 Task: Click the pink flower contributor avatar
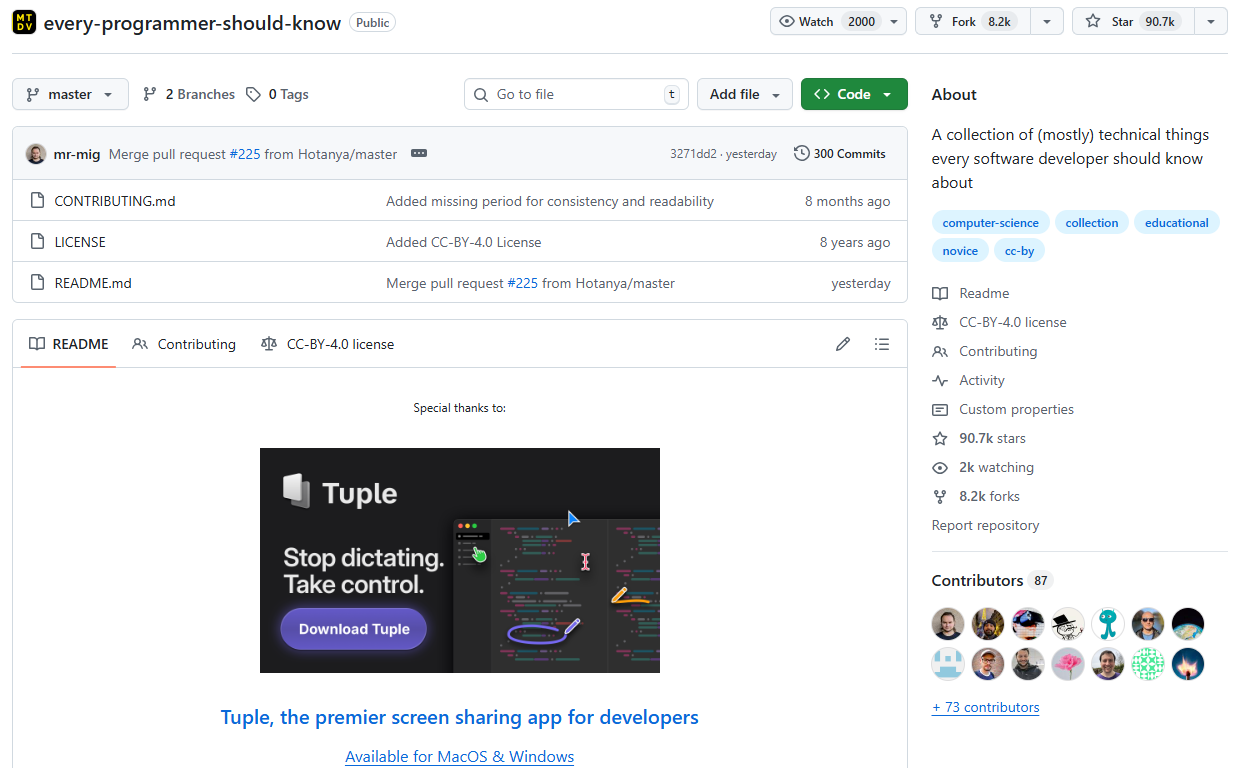(1068, 664)
